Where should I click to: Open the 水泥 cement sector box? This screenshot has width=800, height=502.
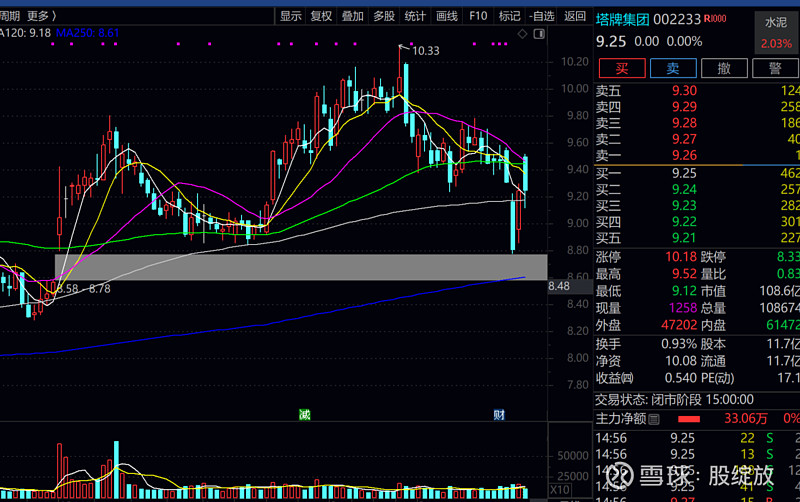point(776,32)
